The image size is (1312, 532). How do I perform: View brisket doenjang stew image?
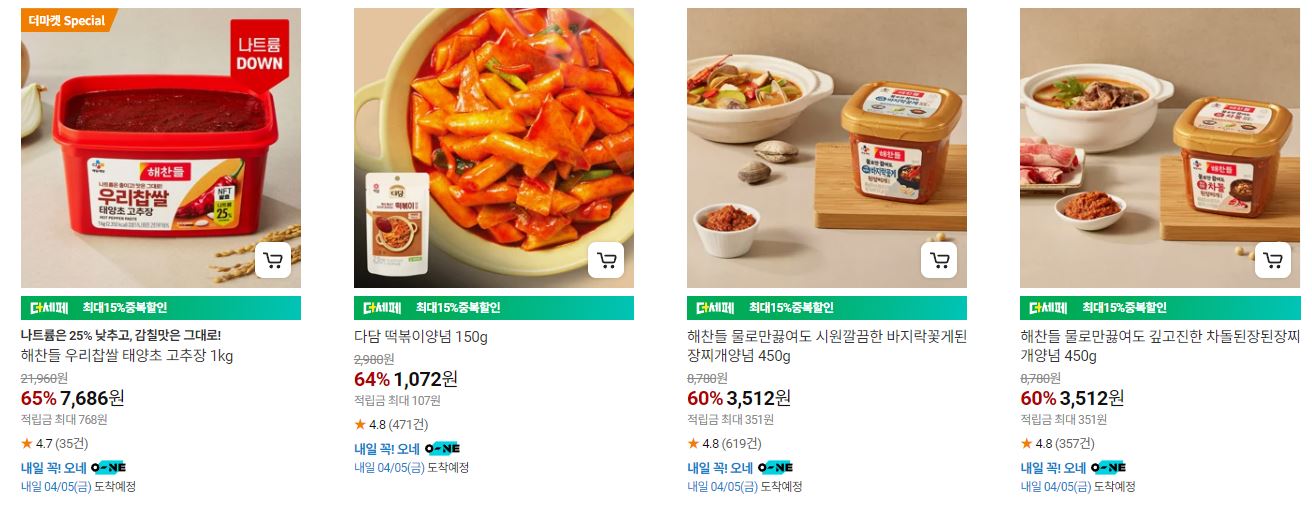(1160, 148)
